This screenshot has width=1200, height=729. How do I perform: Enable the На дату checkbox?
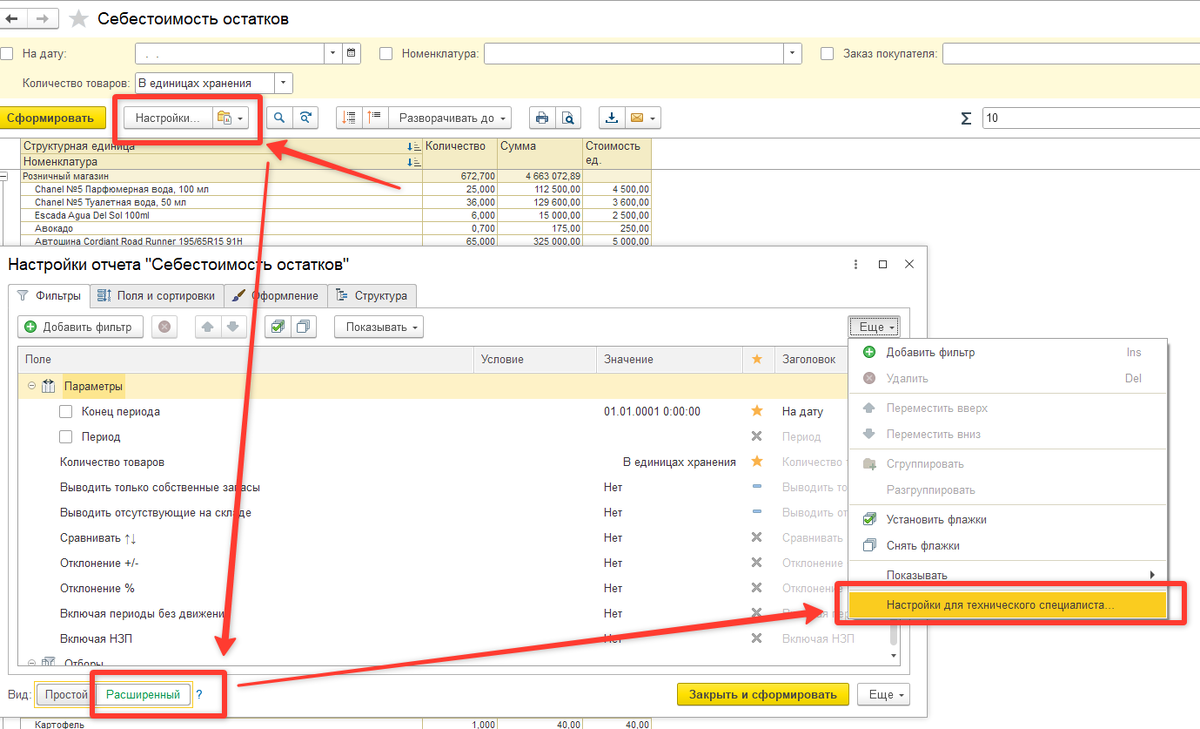[x=8, y=54]
